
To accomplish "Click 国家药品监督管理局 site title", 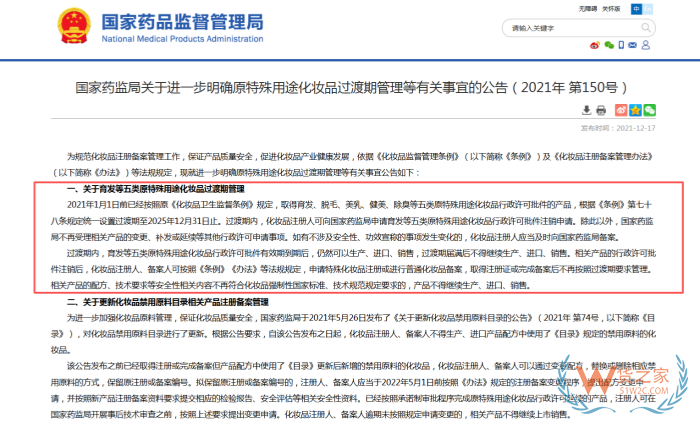I will tap(183, 22).
